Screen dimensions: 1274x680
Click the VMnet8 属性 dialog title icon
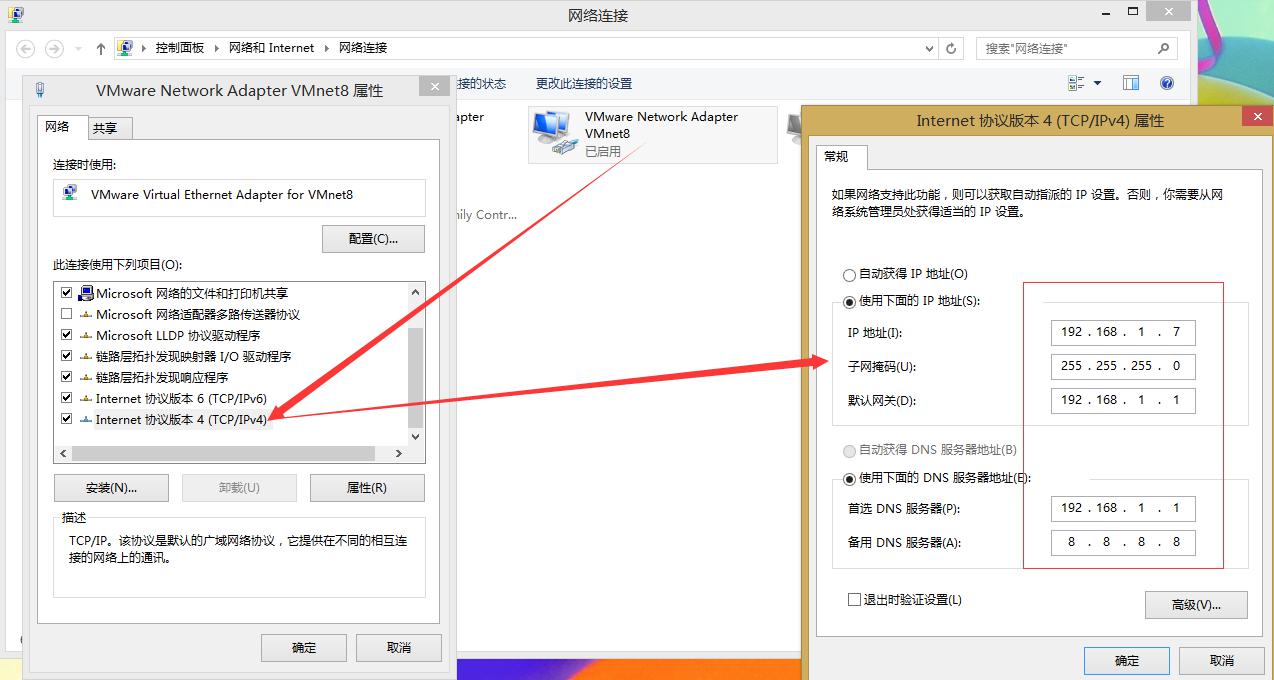click(40, 89)
